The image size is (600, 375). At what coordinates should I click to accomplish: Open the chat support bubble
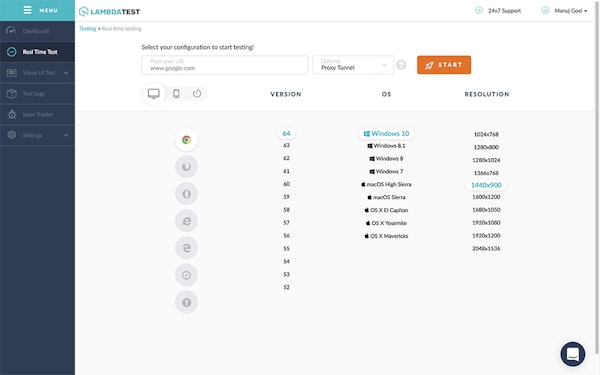tap(572, 354)
